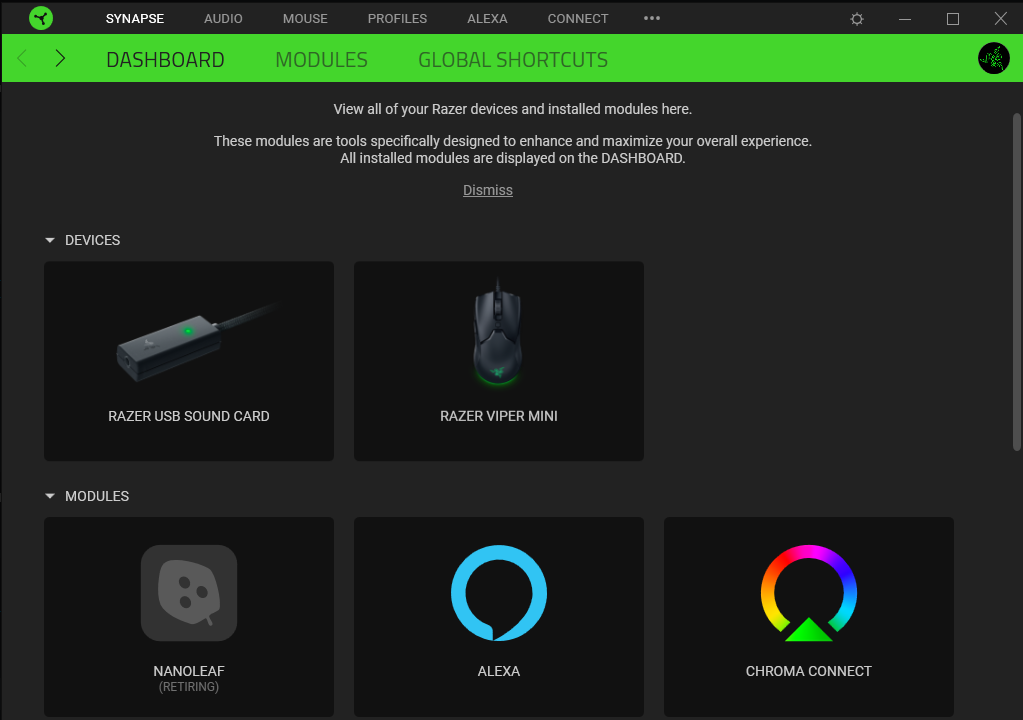Open the Nanoleaf retiring module icon
The image size is (1023, 720).
click(x=189, y=593)
